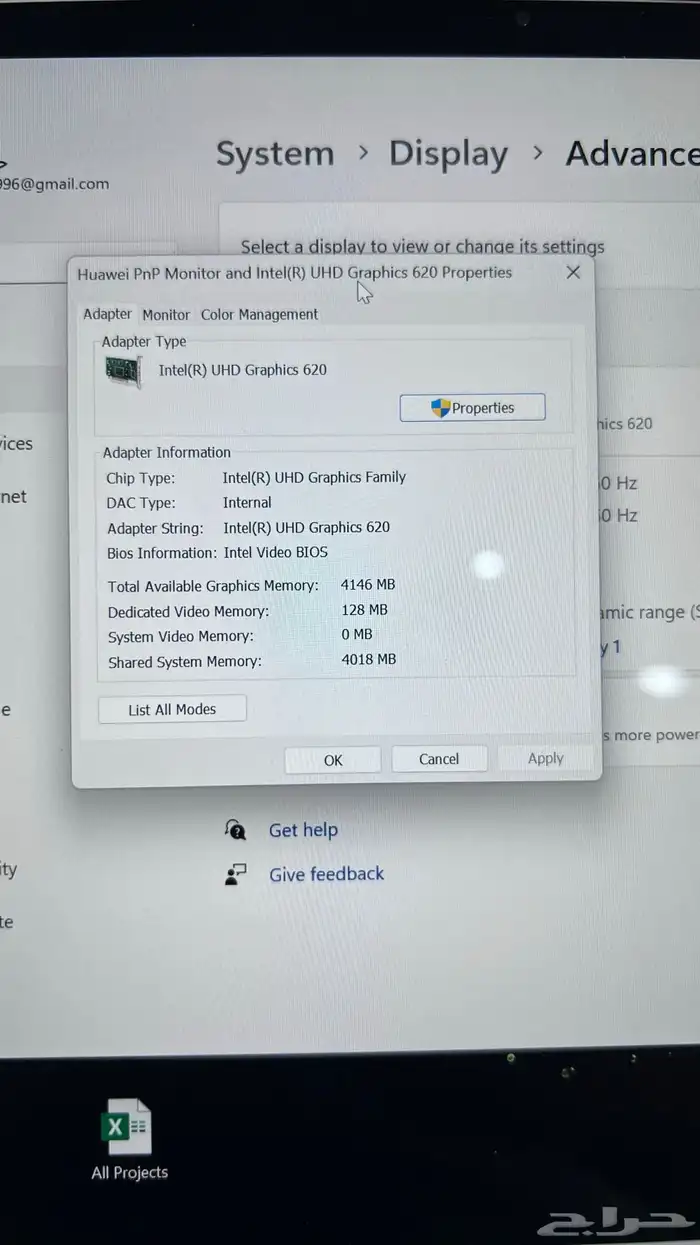Screen dimensions: 700x1245
Task: Open the Color Management tab
Action: (259, 315)
